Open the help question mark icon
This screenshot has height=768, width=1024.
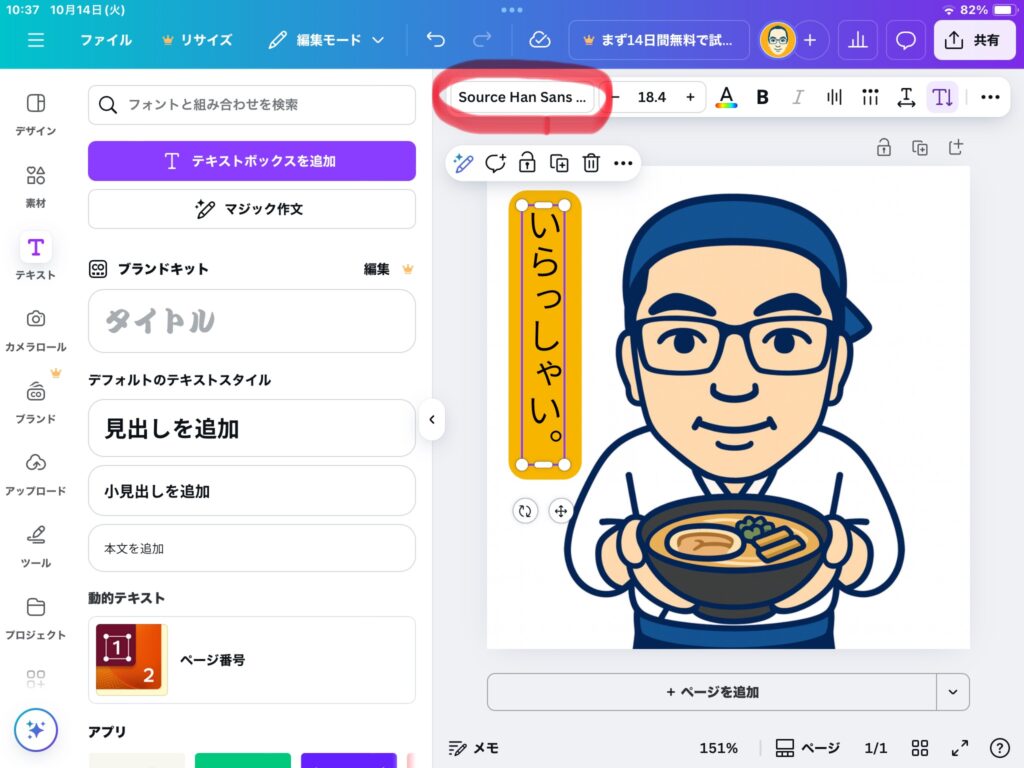coord(999,748)
